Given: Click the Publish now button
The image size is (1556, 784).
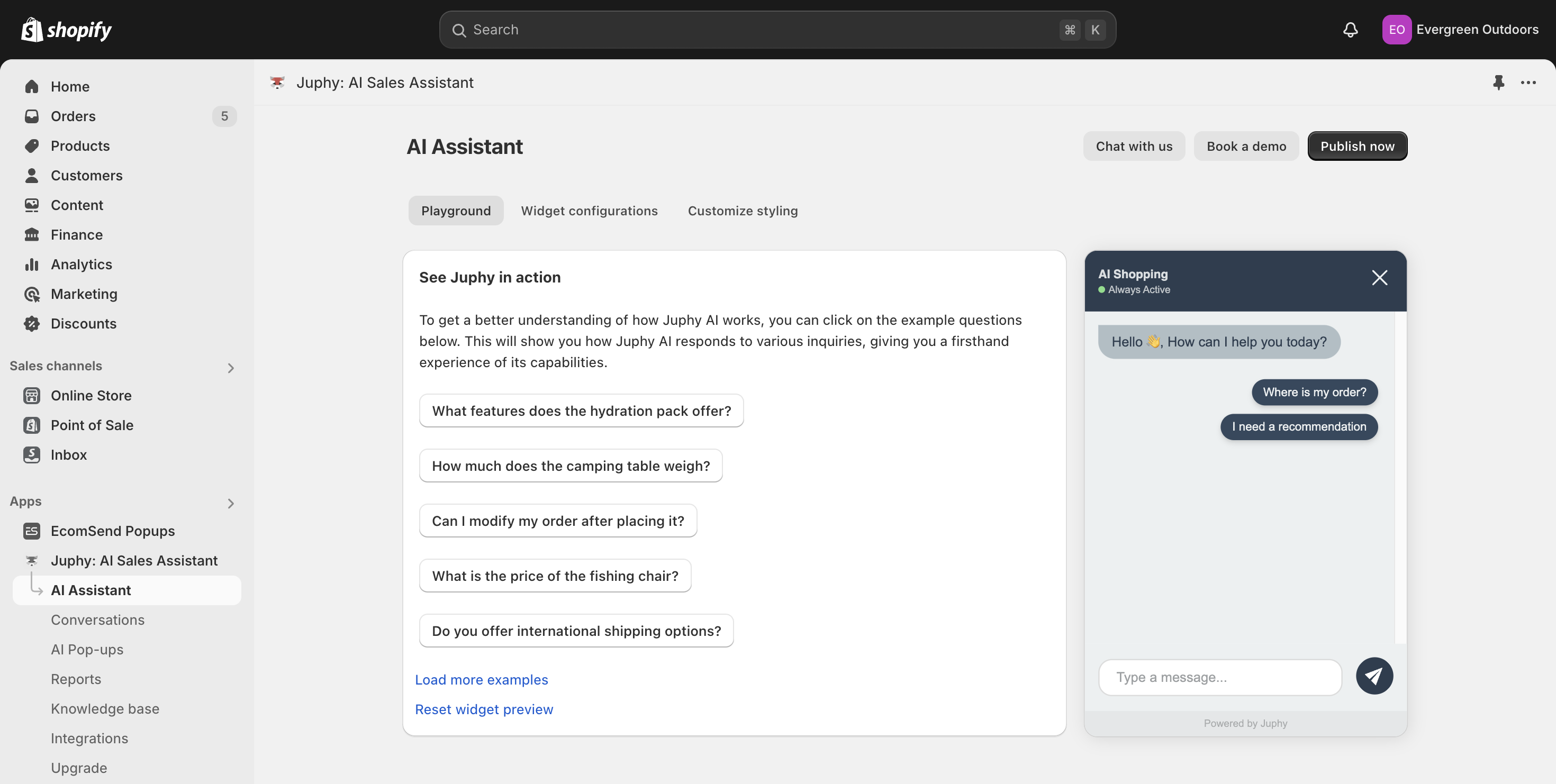Looking at the screenshot, I should click(x=1357, y=146).
